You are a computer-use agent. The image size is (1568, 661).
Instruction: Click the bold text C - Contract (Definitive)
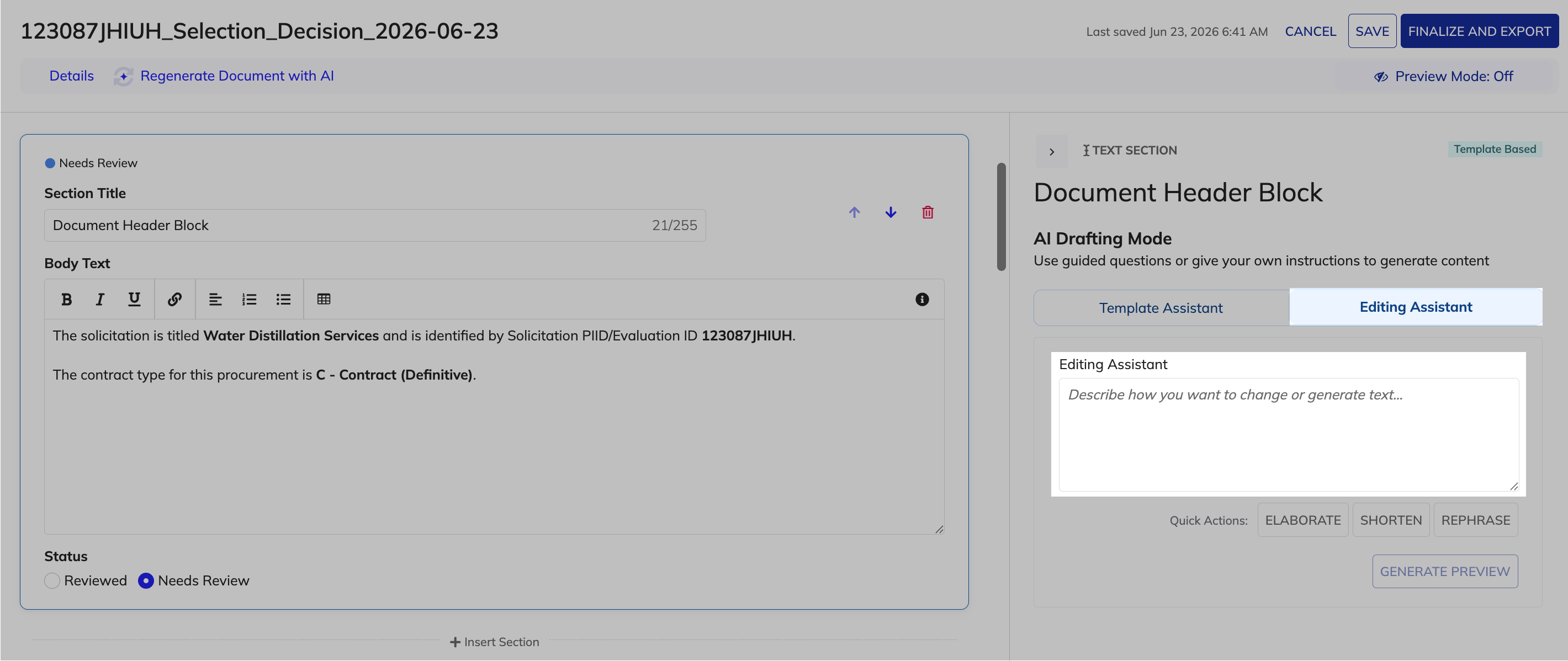[394, 375]
